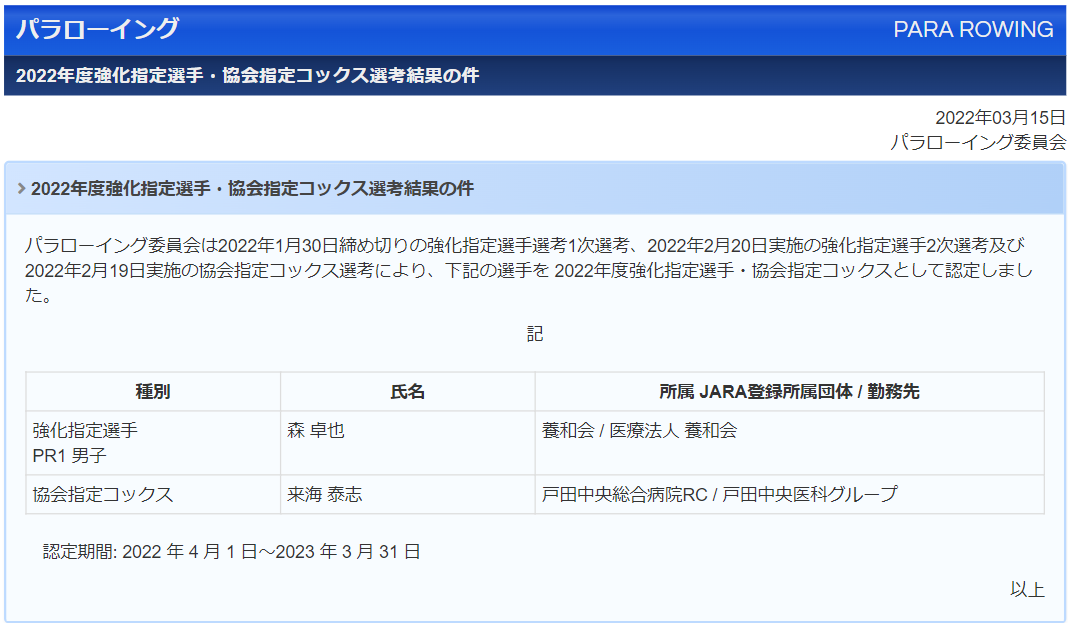Click the name 森 卓也
Viewport: 1072px width, 623px height.
(x=316, y=431)
